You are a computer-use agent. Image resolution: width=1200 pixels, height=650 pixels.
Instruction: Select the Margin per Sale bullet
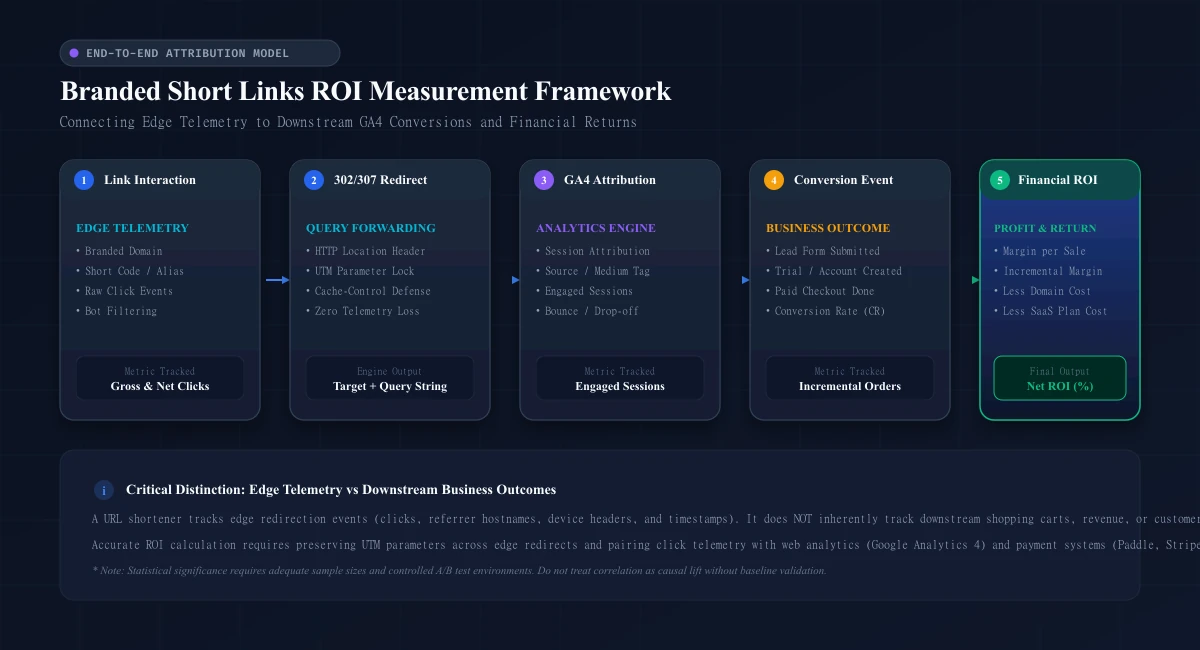[1040, 251]
